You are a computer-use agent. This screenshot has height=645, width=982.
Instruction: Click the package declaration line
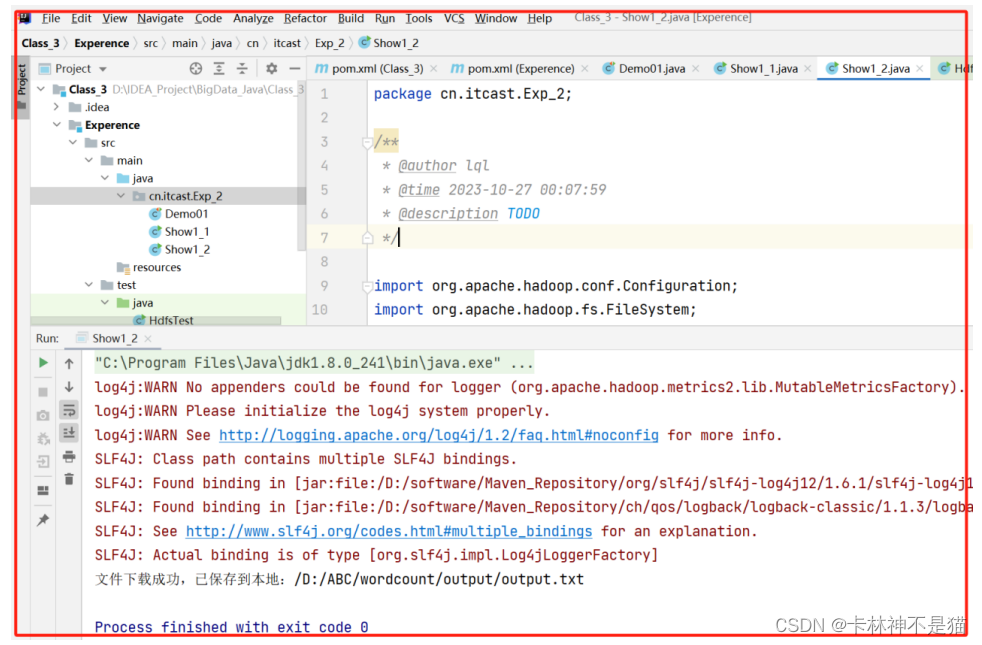point(473,93)
